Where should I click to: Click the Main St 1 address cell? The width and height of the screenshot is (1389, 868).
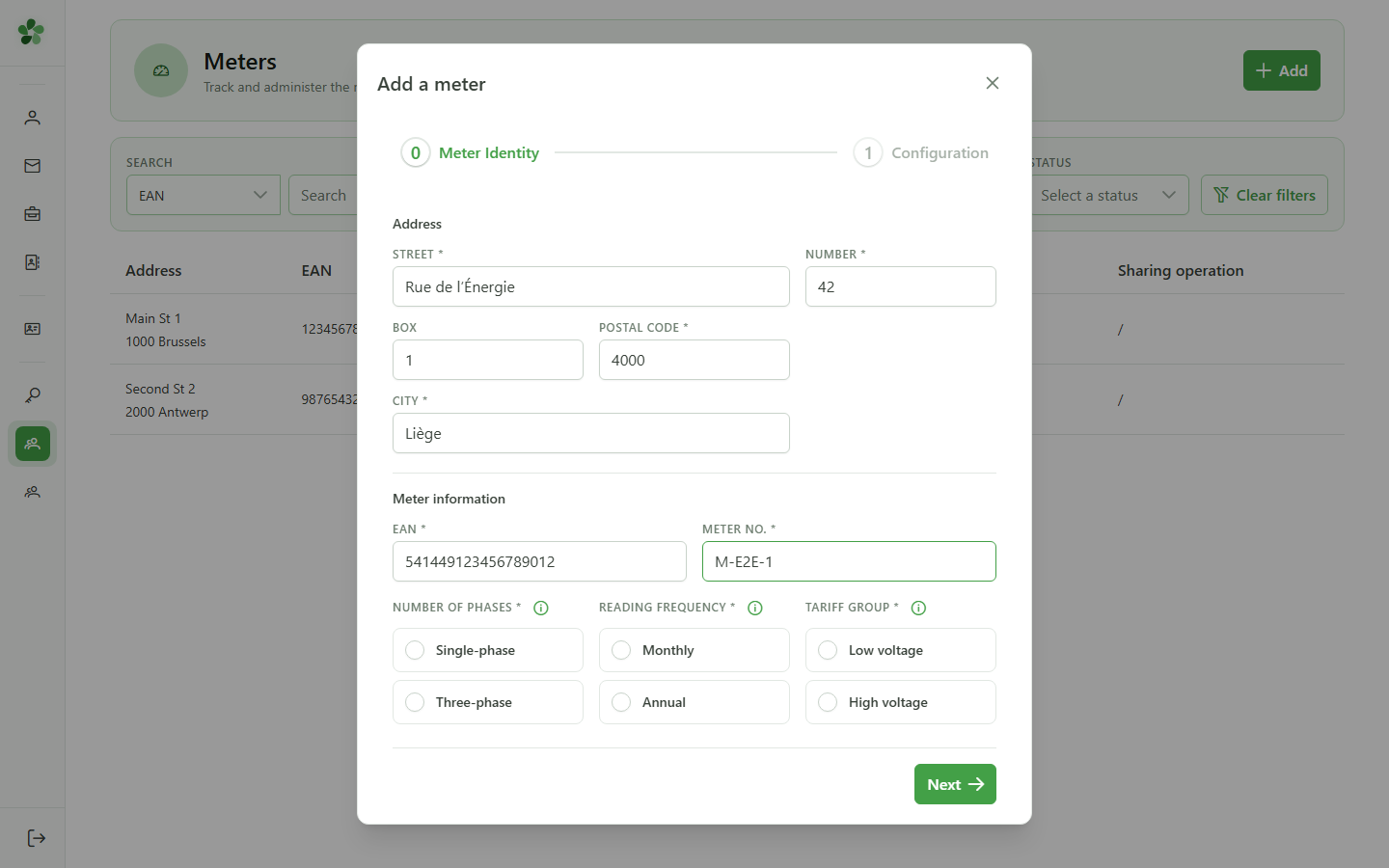pos(166,330)
